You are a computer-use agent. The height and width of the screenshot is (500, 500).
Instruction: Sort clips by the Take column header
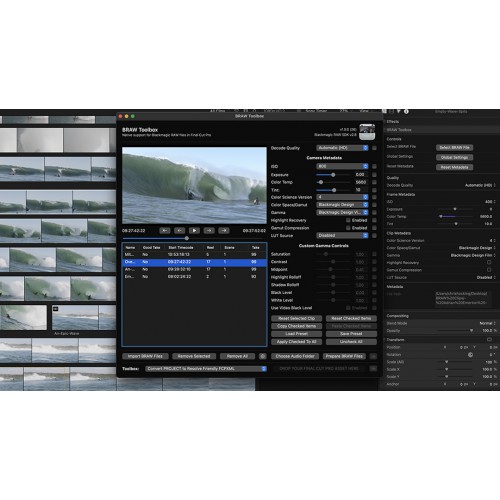click(x=256, y=248)
